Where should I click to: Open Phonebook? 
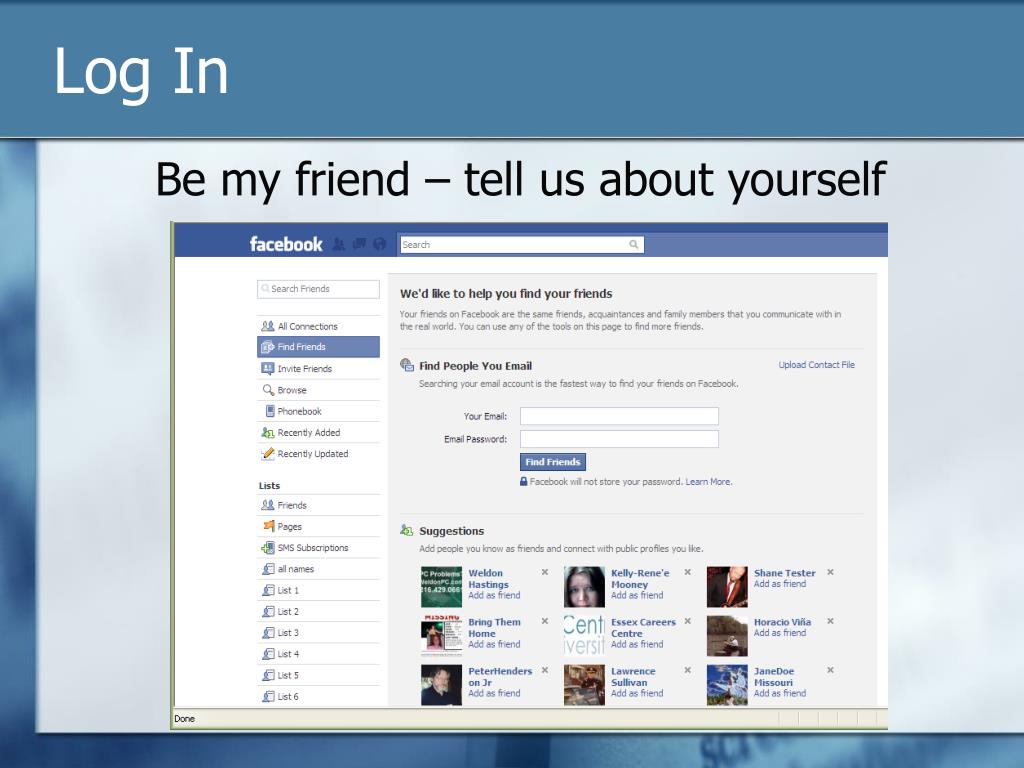pyautogui.click(x=318, y=411)
